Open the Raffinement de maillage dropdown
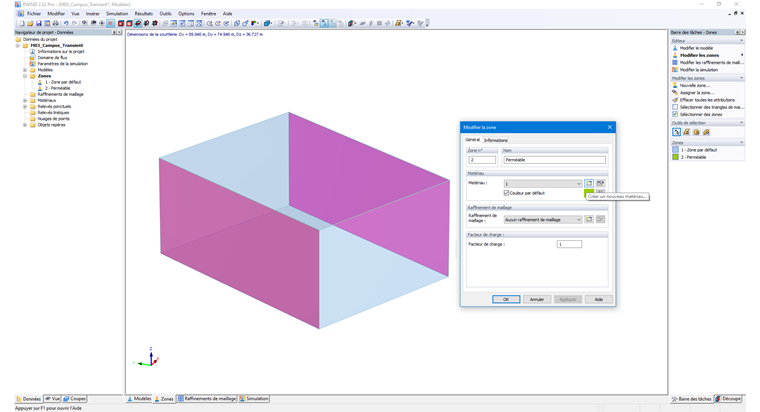This screenshot has height=412, width=760. pos(542,220)
